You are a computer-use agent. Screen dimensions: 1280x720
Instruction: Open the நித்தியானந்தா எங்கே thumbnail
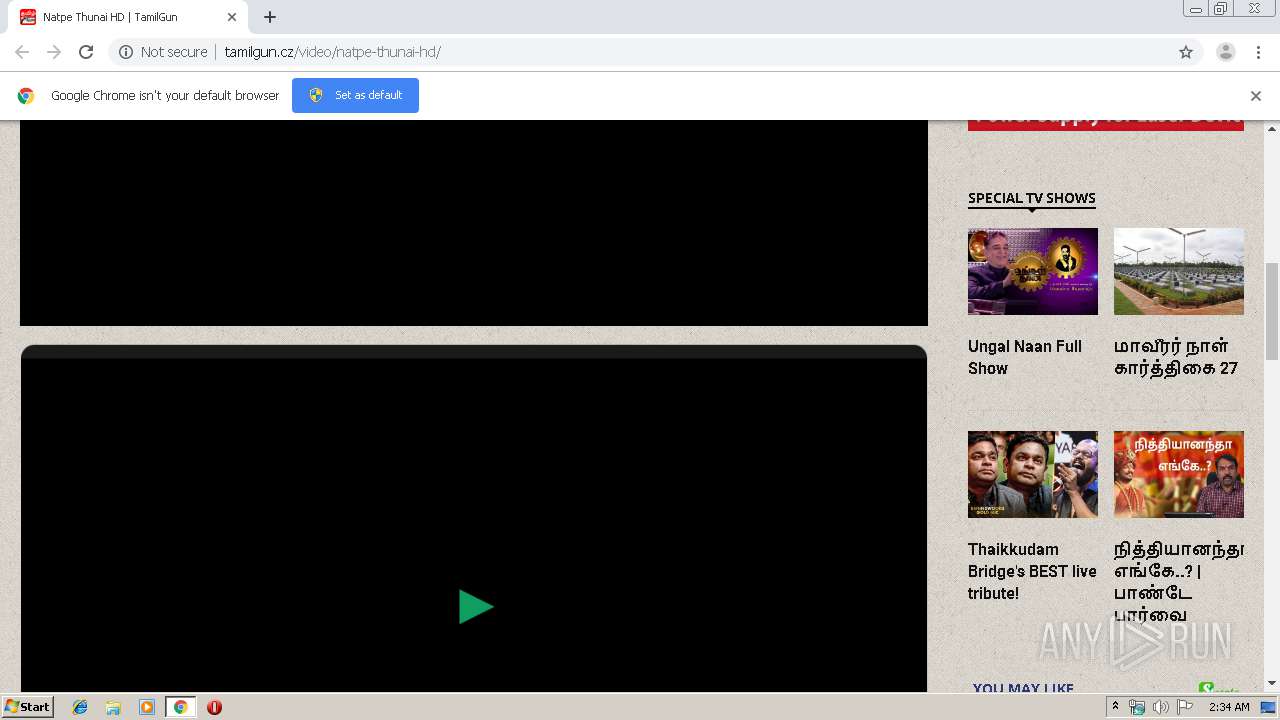point(1179,474)
